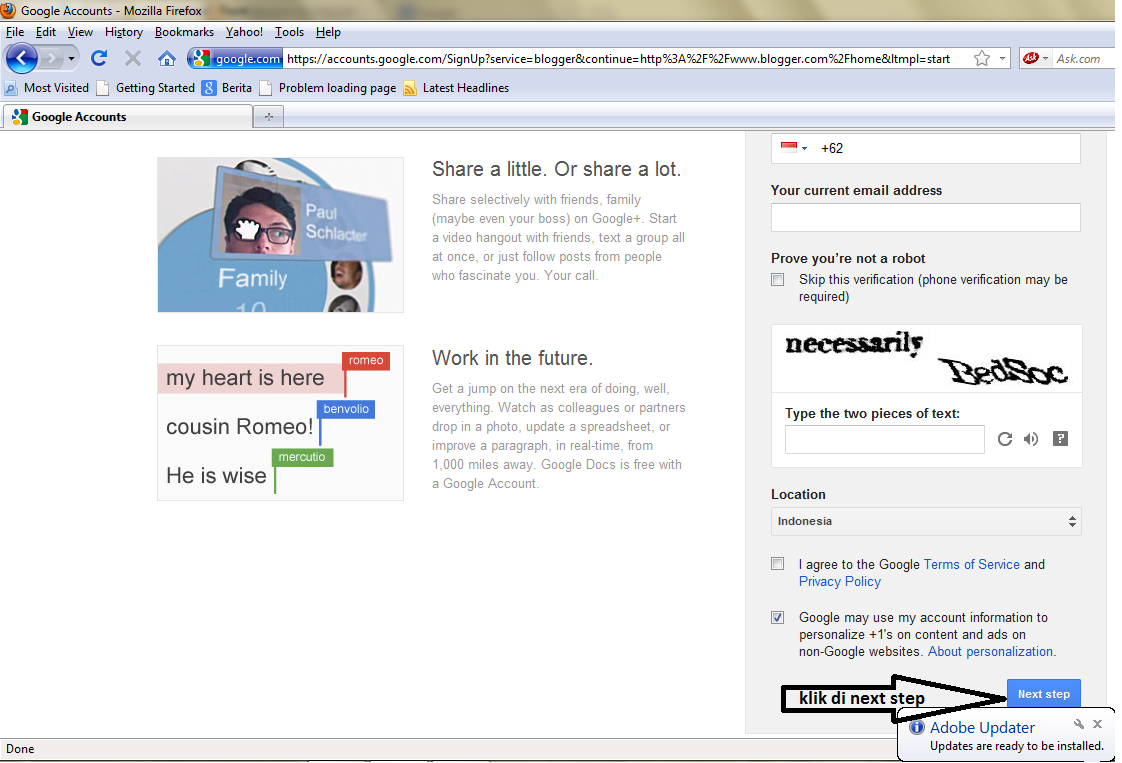Check Skip this verification checkbox
The width and height of the screenshot is (1122, 763).
[778, 280]
